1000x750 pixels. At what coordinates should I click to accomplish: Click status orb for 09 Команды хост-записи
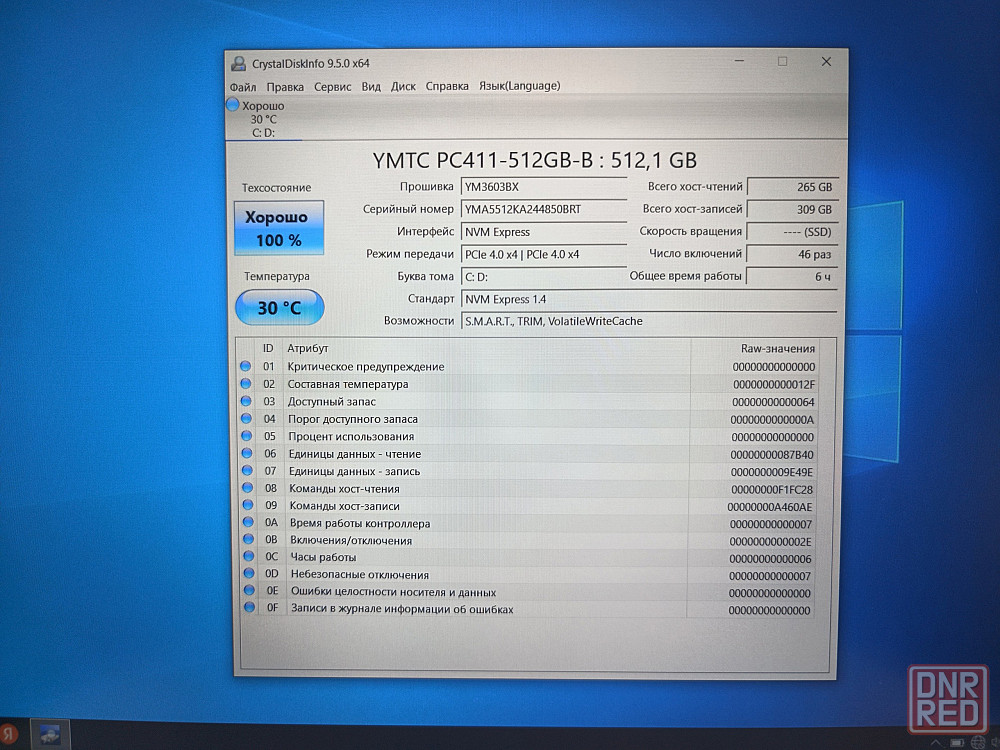tap(248, 505)
